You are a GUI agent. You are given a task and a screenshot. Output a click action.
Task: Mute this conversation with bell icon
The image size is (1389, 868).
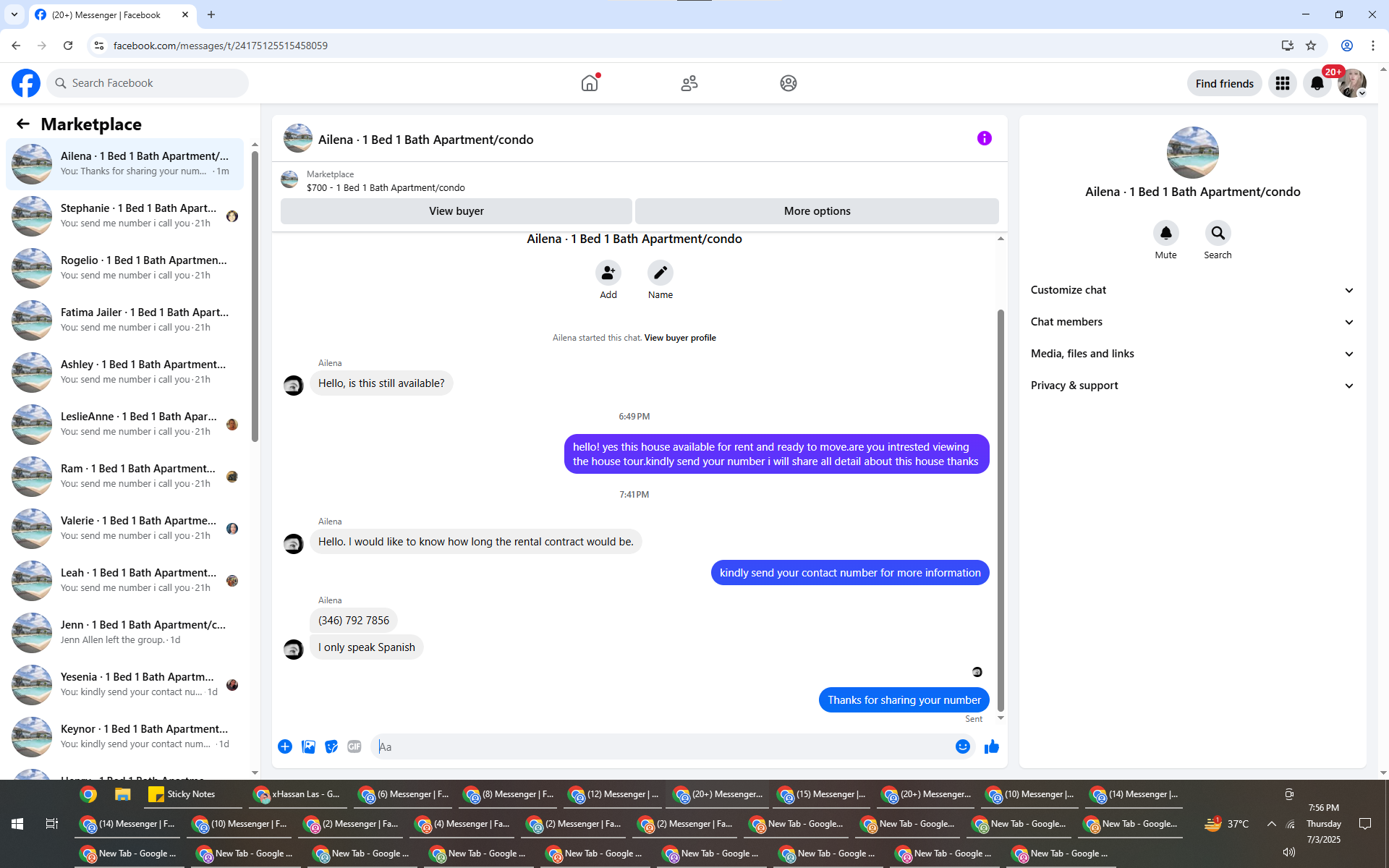[x=1165, y=233]
